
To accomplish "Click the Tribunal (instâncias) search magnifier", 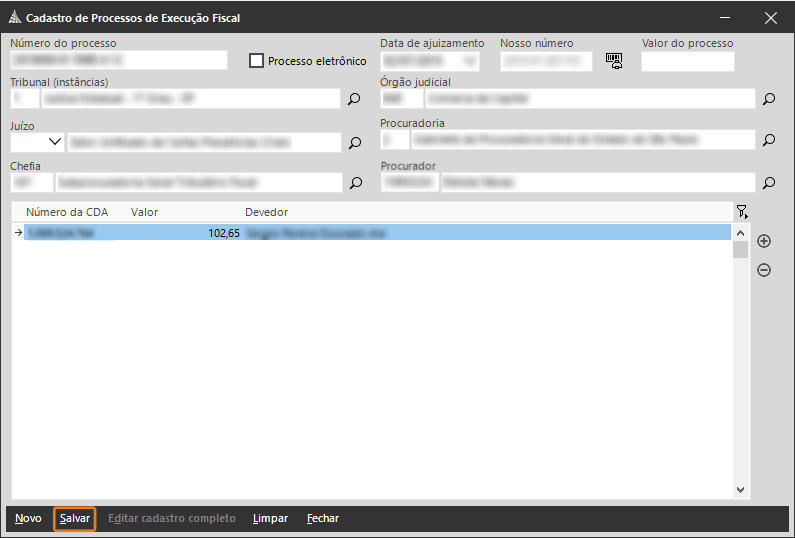I will 353,100.
